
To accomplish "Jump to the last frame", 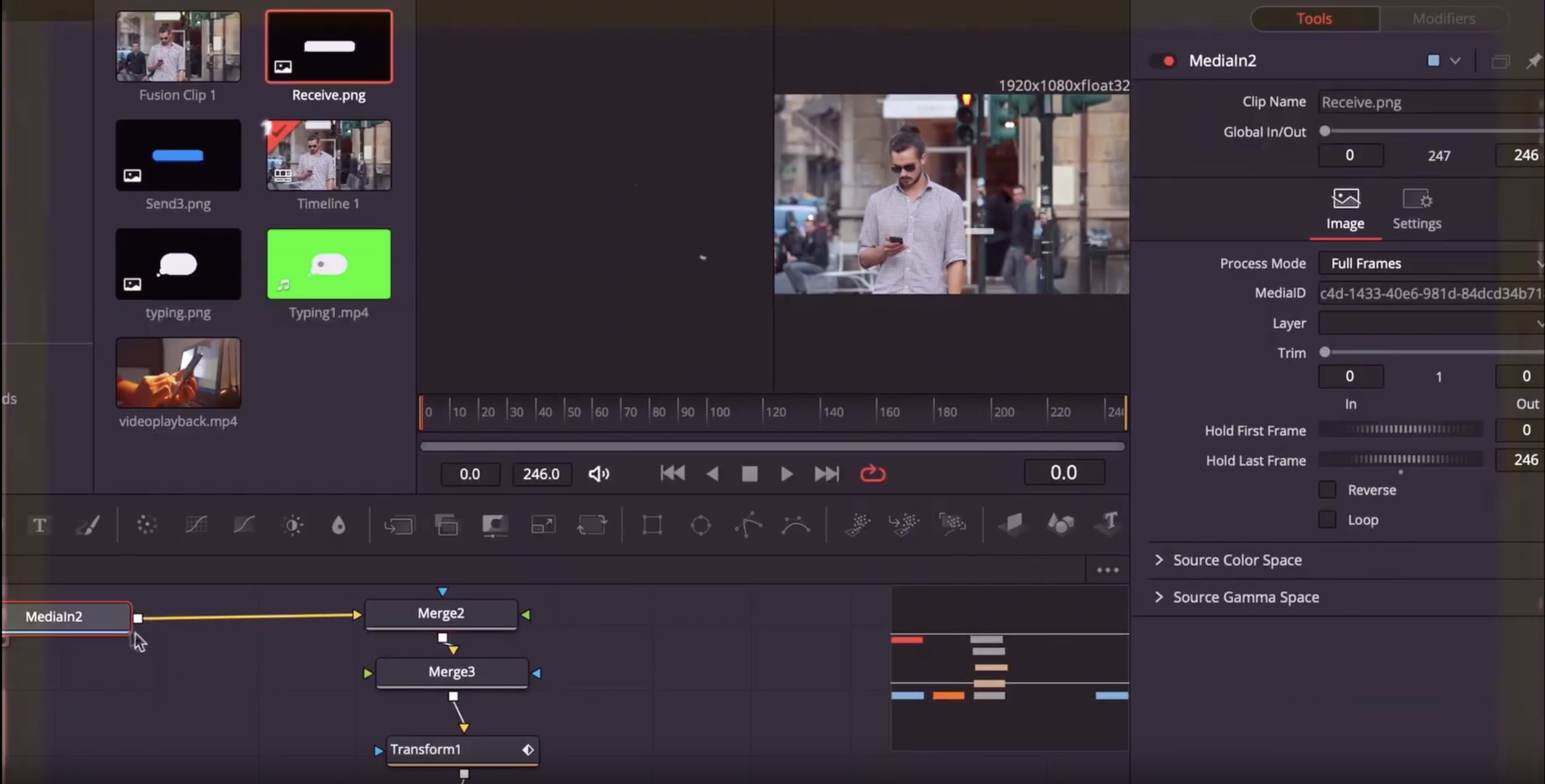I will click(827, 474).
